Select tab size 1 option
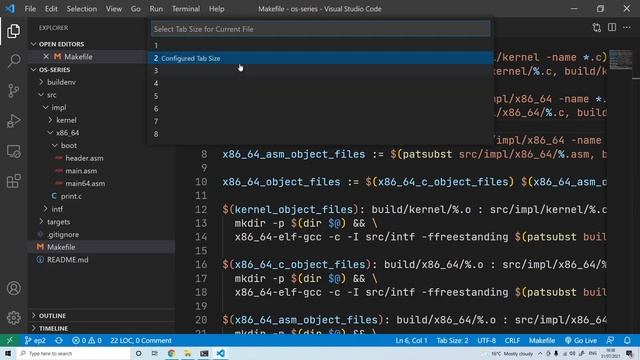This screenshot has height=360, width=640. (320, 45)
